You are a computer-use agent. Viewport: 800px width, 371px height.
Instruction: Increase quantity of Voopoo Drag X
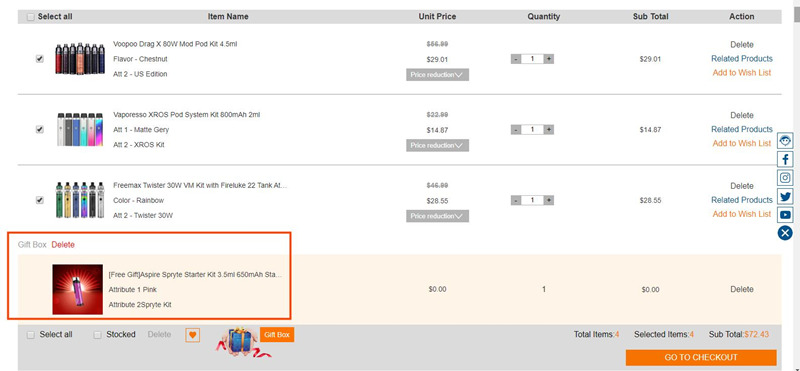tap(548, 59)
